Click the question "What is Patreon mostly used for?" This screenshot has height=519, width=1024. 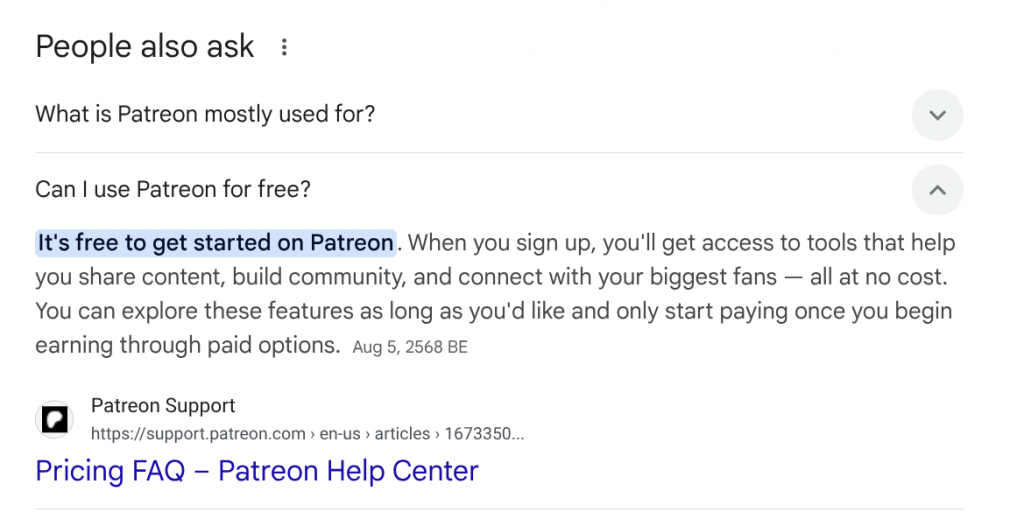[205, 114]
